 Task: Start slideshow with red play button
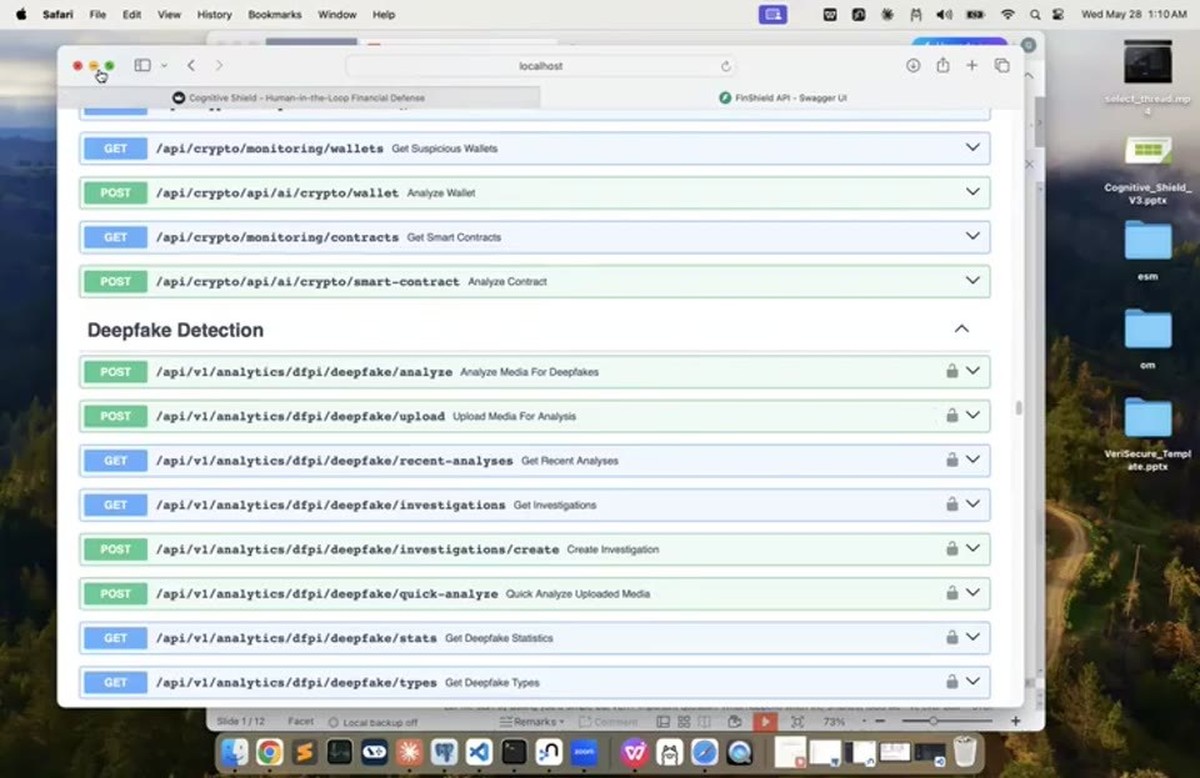point(764,721)
